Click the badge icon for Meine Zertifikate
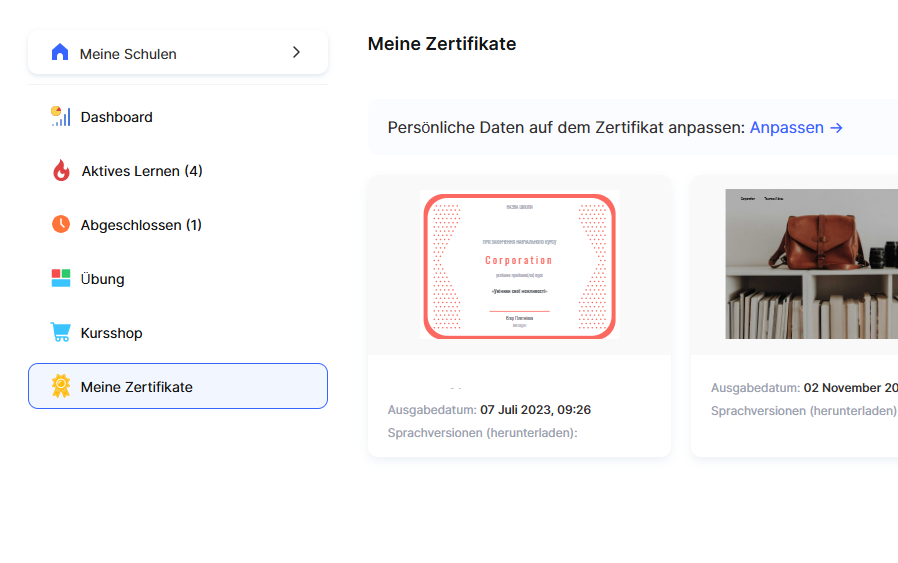Screen dimensions: 898x563 [x=61, y=387]
